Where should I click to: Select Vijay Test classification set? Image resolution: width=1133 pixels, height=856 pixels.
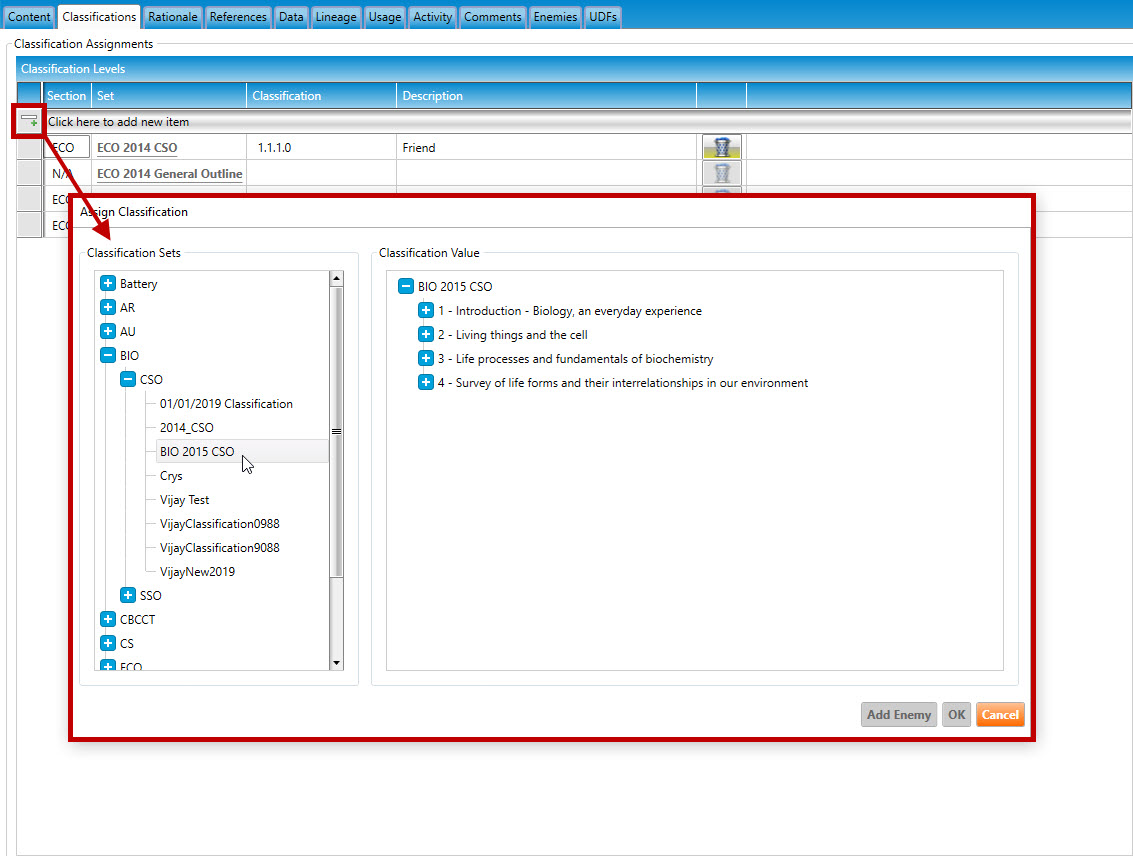(185, 500)
